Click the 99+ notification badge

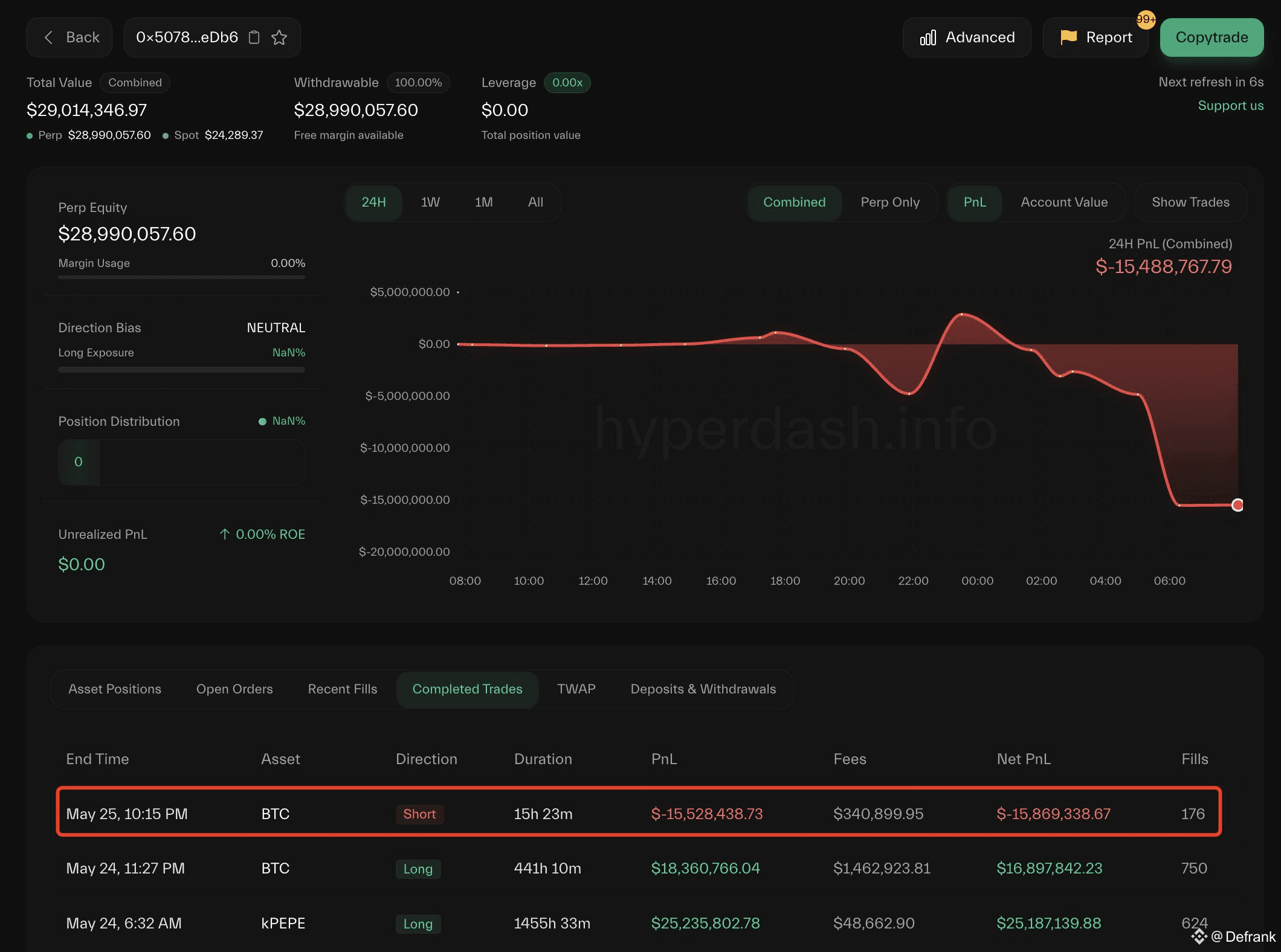[1146, 19]
